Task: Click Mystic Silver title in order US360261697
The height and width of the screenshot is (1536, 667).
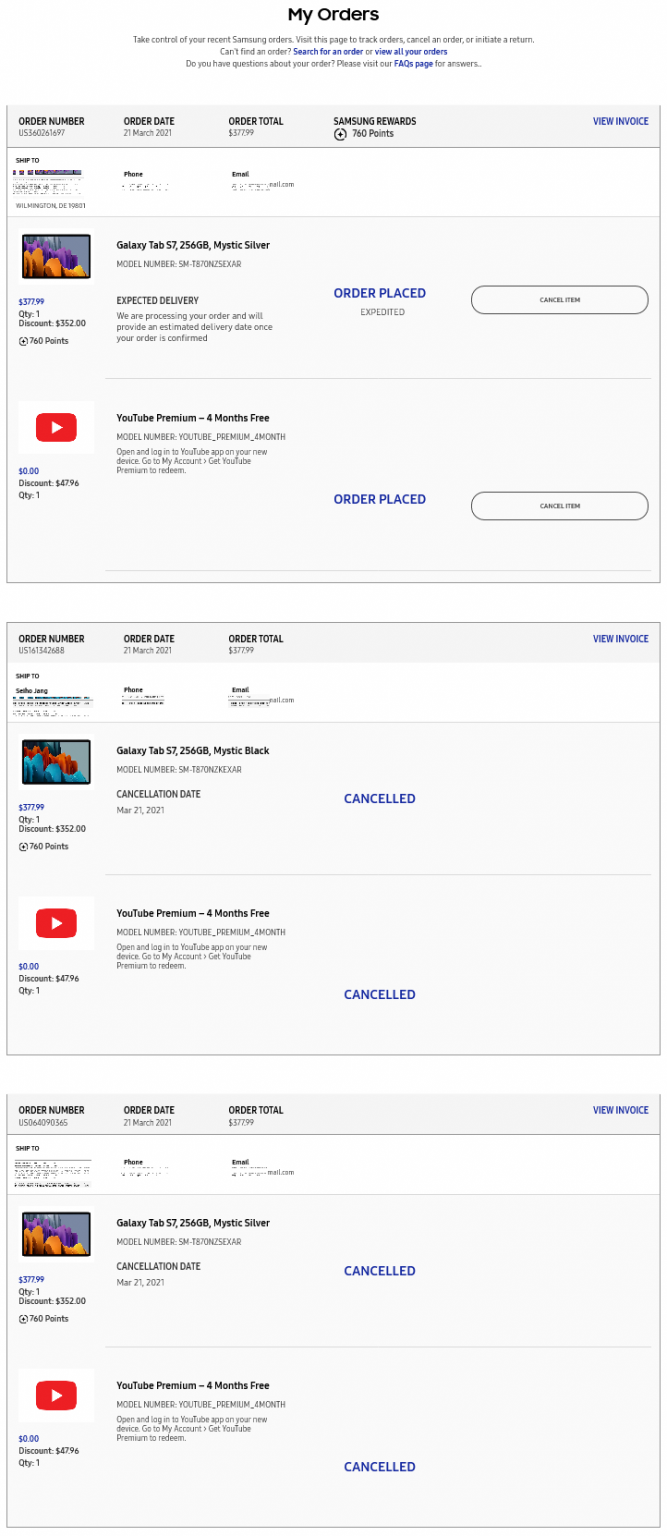Action: (x=193, y=245)
